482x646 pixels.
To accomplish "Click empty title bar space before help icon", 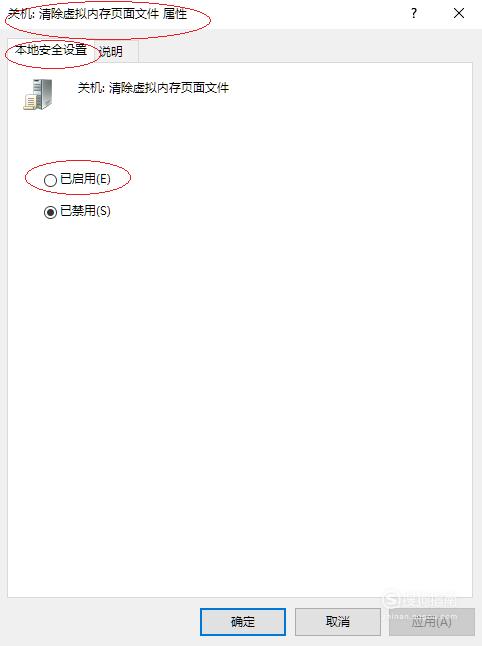I will [297, 14].
